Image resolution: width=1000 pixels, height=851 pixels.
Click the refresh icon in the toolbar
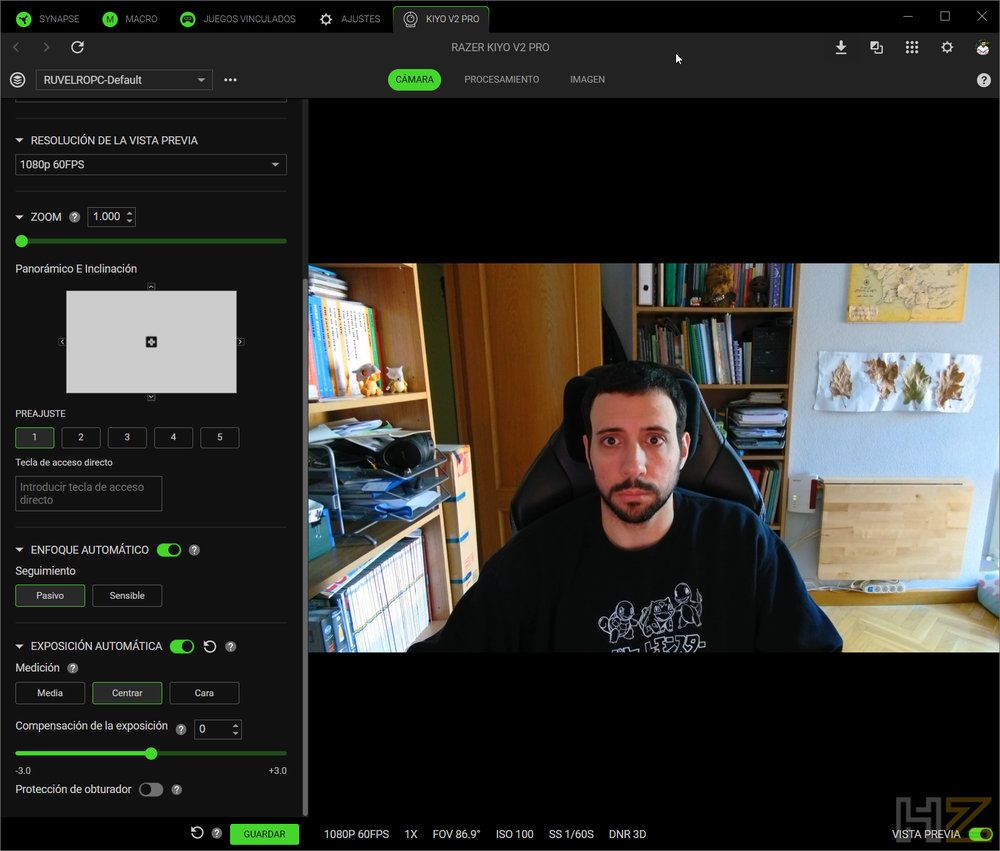[77, 47]
